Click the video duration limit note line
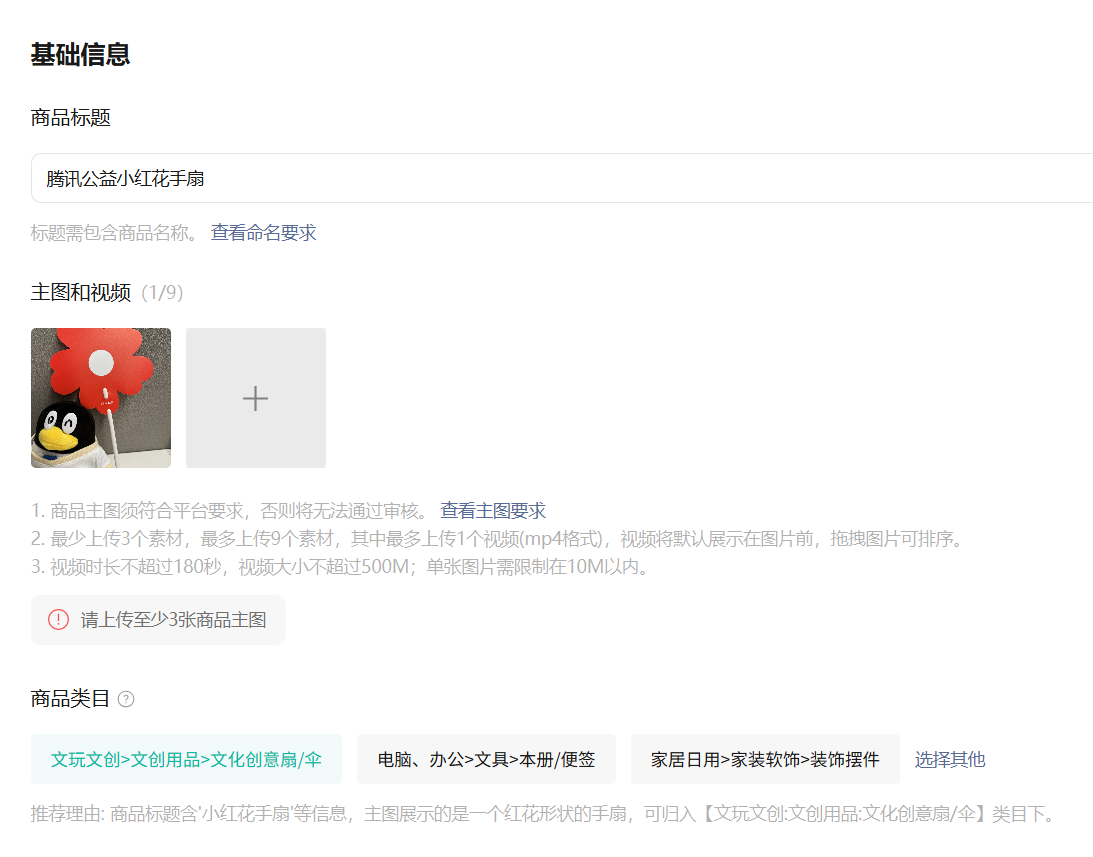This screenshot has height=857, width=1093. [x=340, y=568]
